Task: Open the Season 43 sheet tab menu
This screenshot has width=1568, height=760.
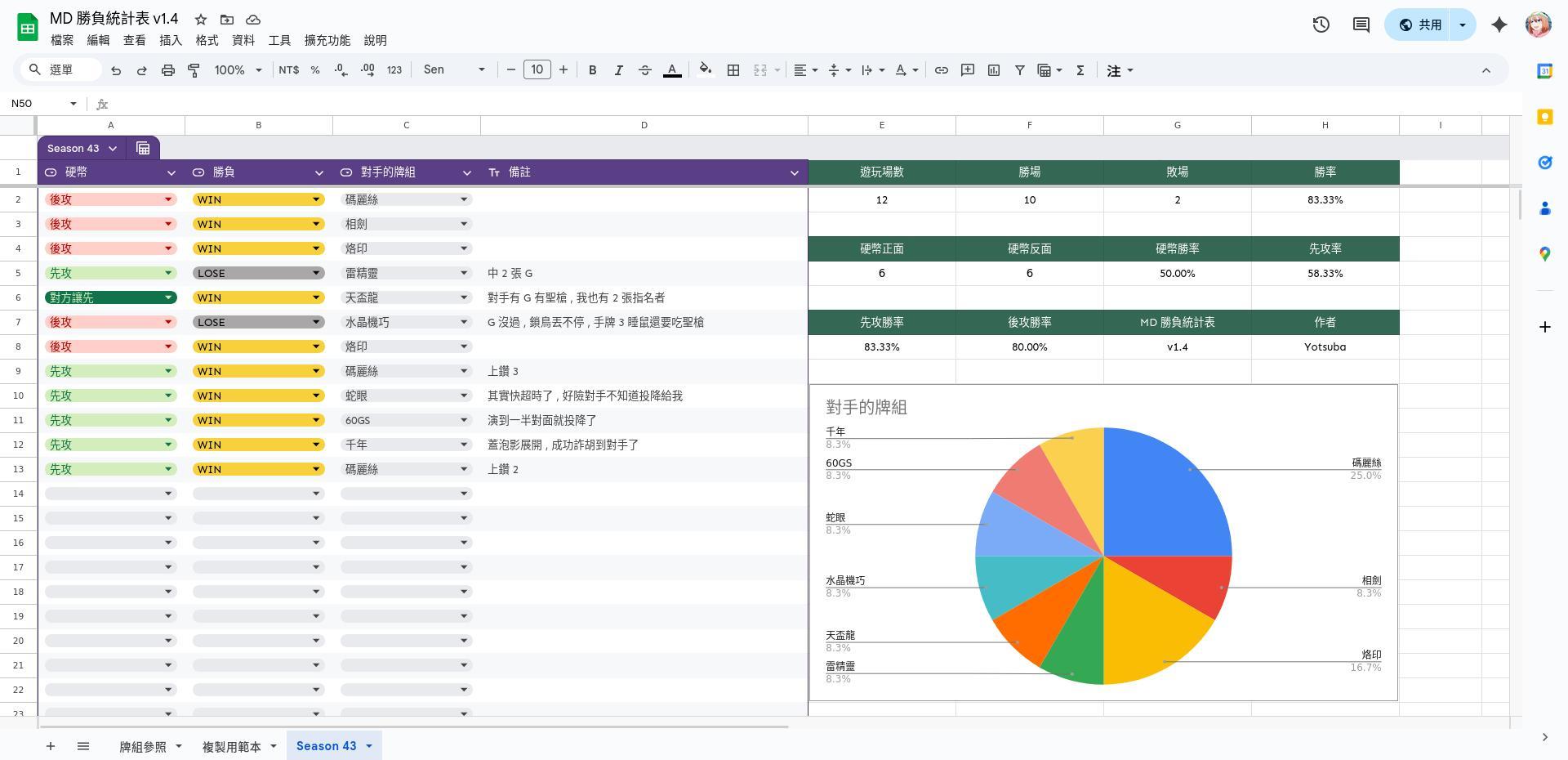Action: [368, 746]
